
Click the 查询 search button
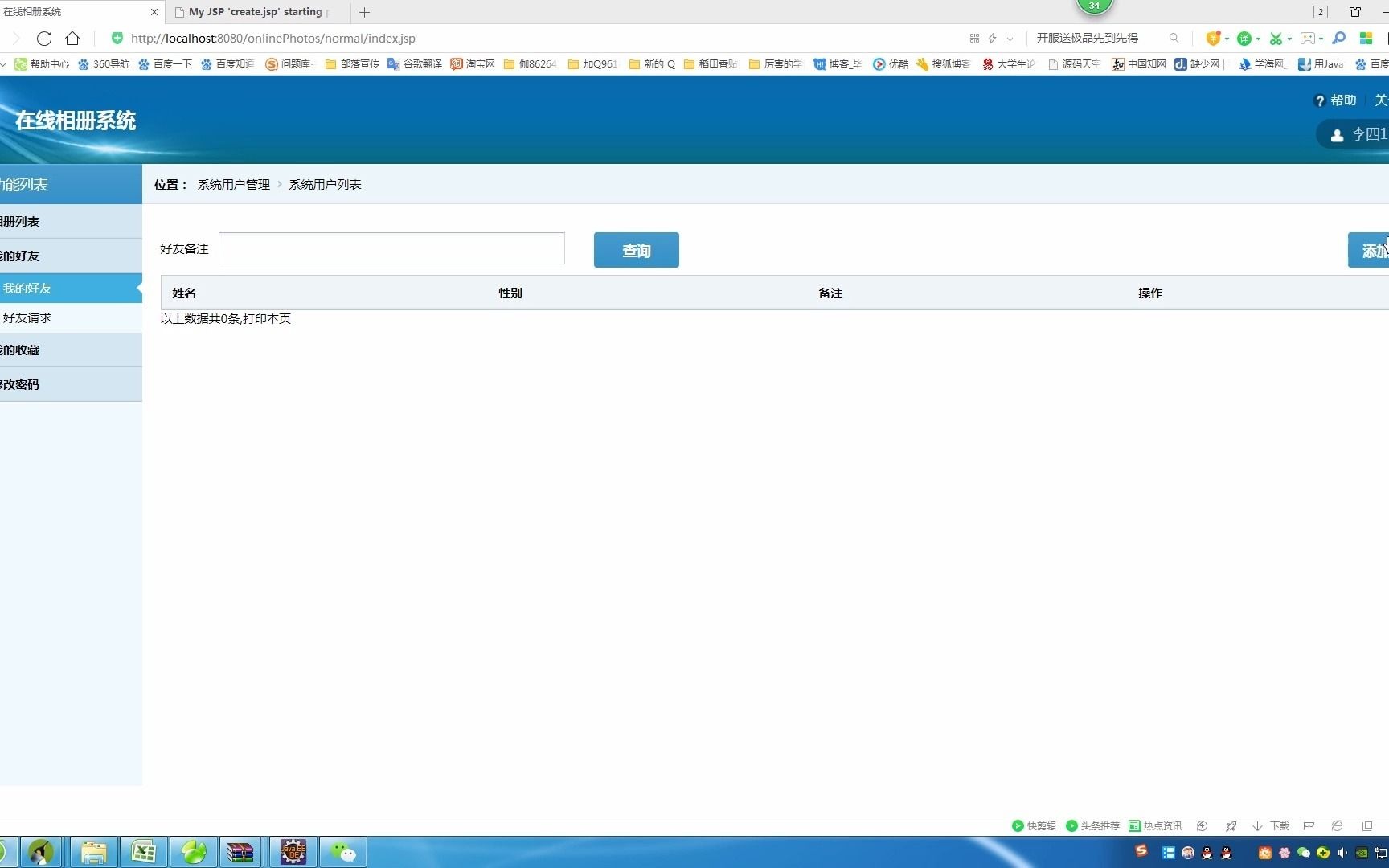(637, 250)
